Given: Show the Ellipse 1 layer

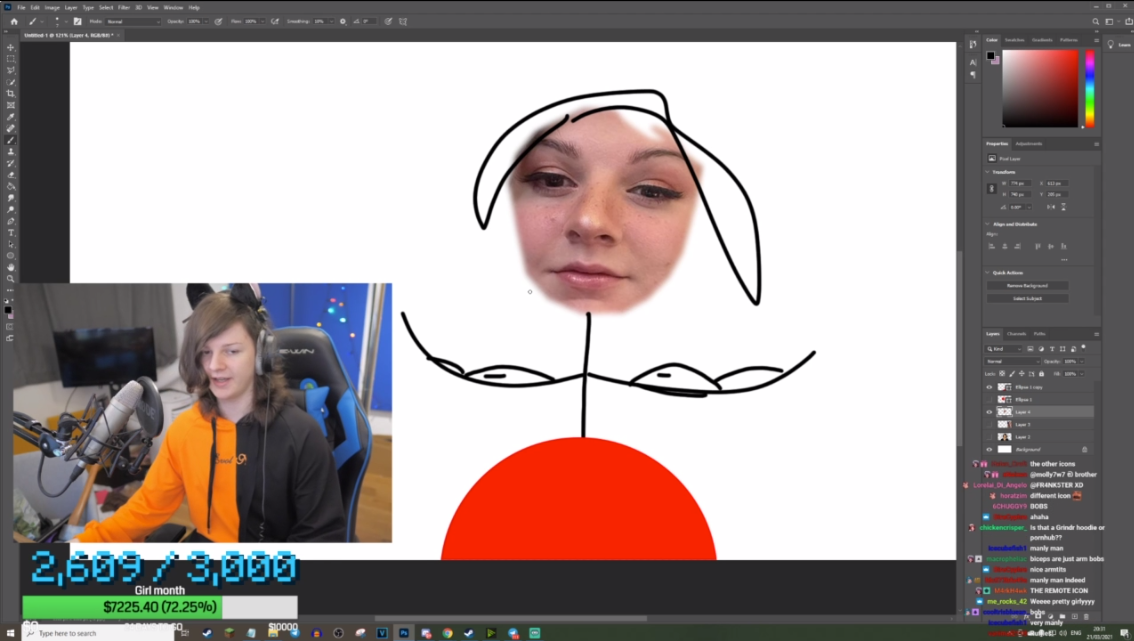Looking at the screenshot, I should [x=989, y=399].
